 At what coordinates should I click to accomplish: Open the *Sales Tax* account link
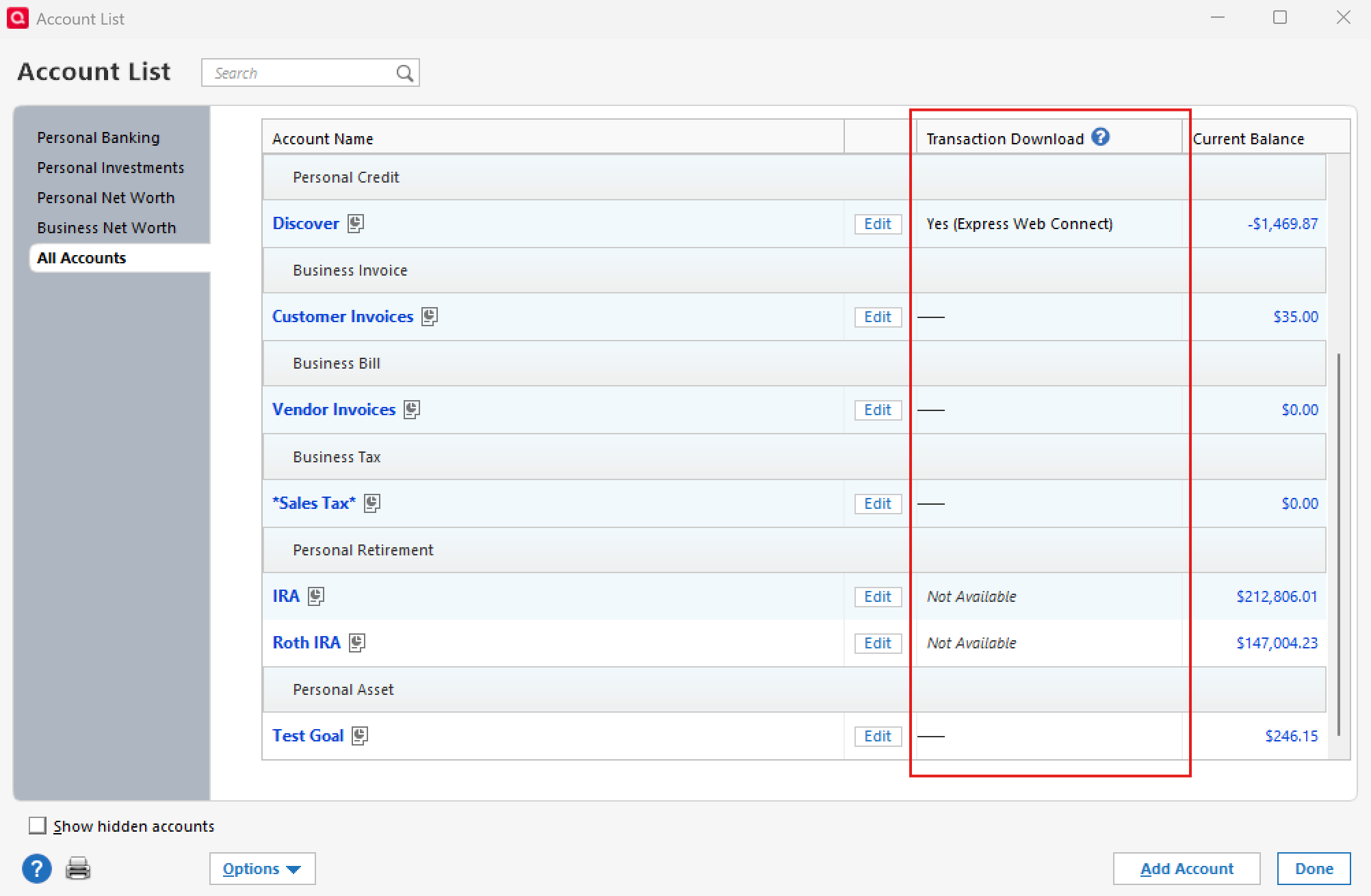(314, 503)
